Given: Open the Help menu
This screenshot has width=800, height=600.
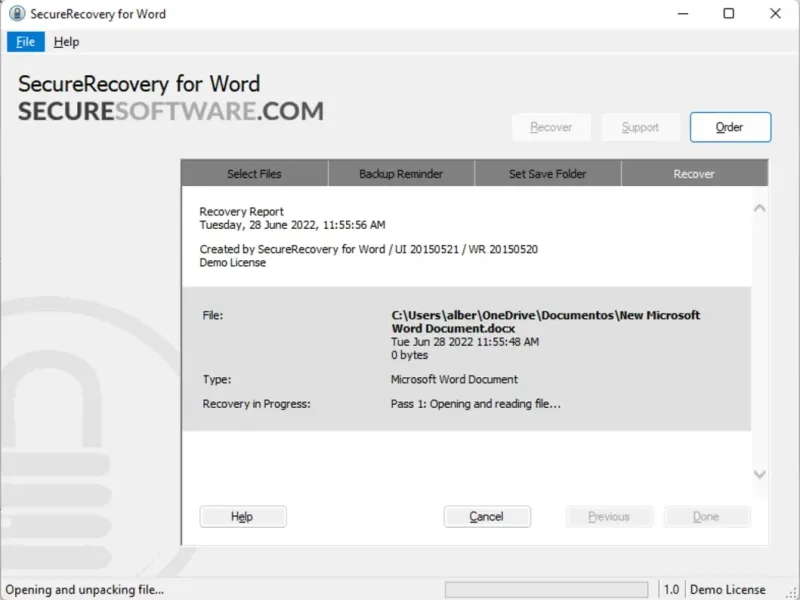Looking at the screenshot, I should pyautogui.click(x=66, y=42).
